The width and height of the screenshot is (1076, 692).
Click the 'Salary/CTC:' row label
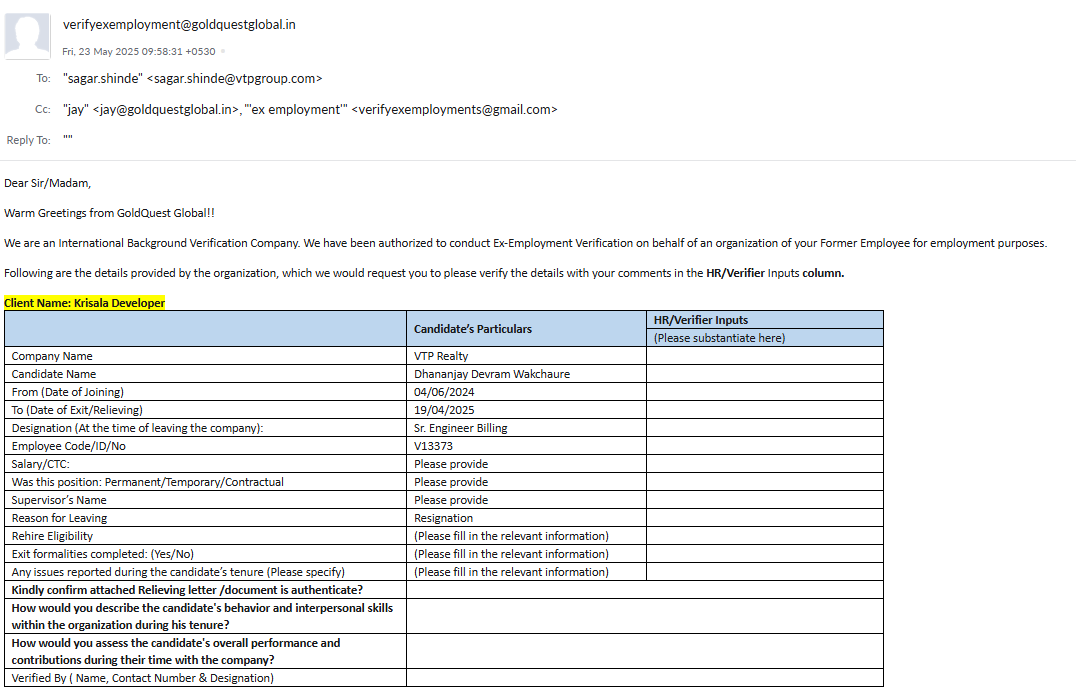(40, 464)
